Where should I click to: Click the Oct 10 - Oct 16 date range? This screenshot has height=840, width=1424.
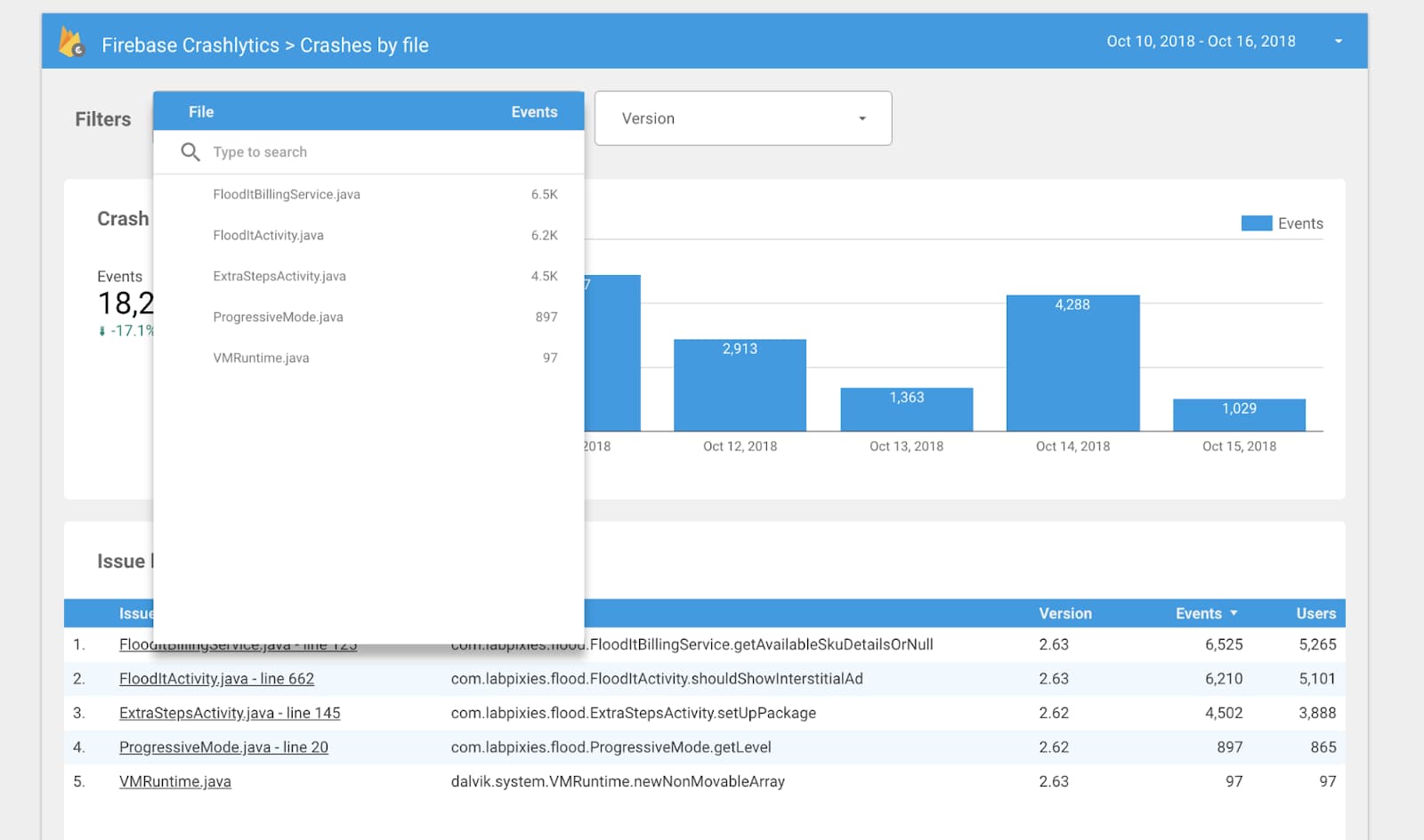1201,41
